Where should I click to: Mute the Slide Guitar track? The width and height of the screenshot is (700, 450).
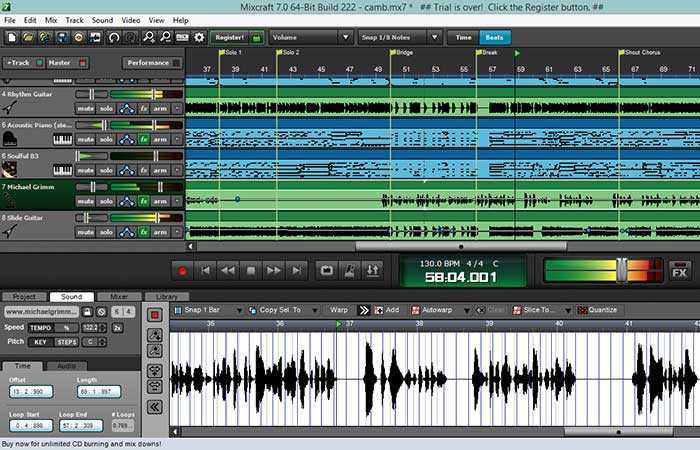click(x=85, y=232)
